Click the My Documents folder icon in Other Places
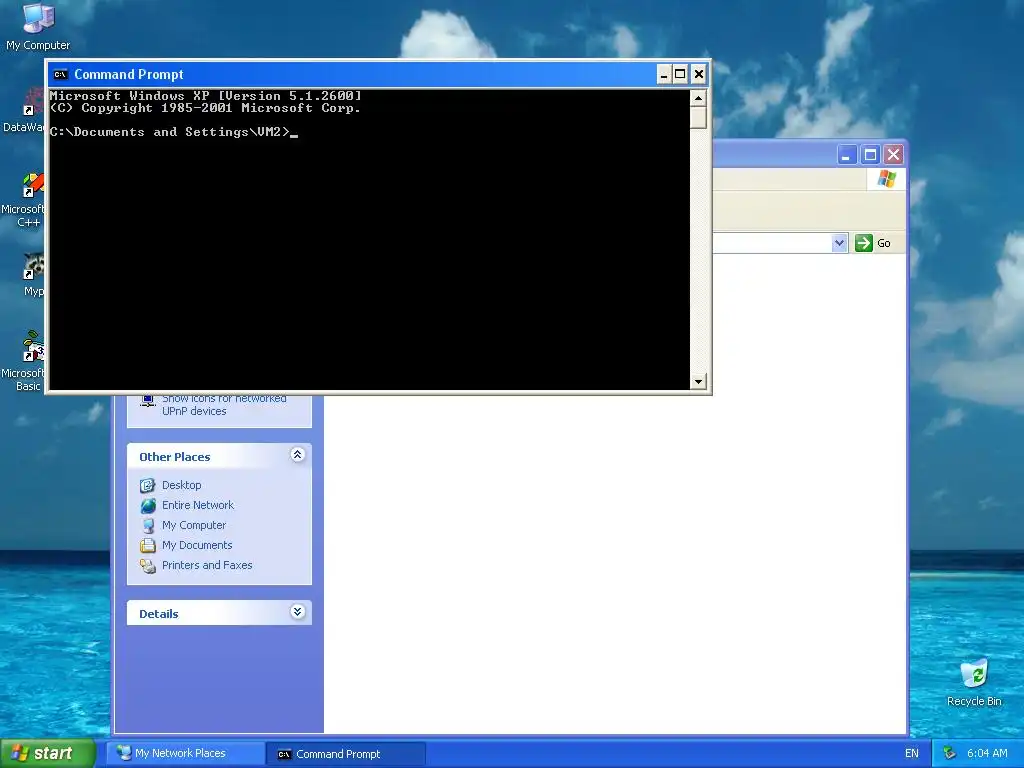The image size is (1024, 768). click(148, 546)
